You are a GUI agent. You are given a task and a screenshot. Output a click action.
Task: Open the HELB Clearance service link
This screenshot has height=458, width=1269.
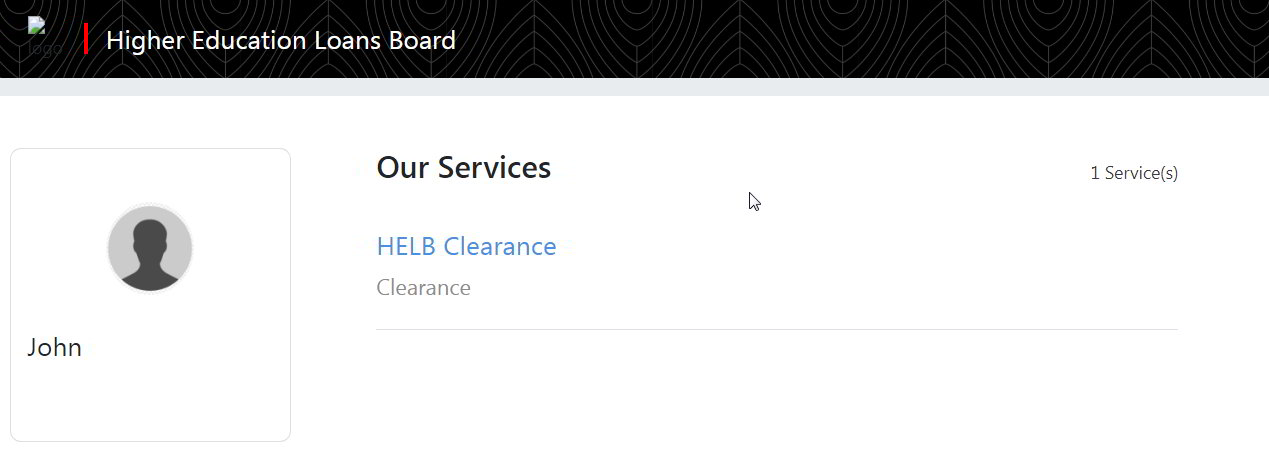tap(466, 246)
